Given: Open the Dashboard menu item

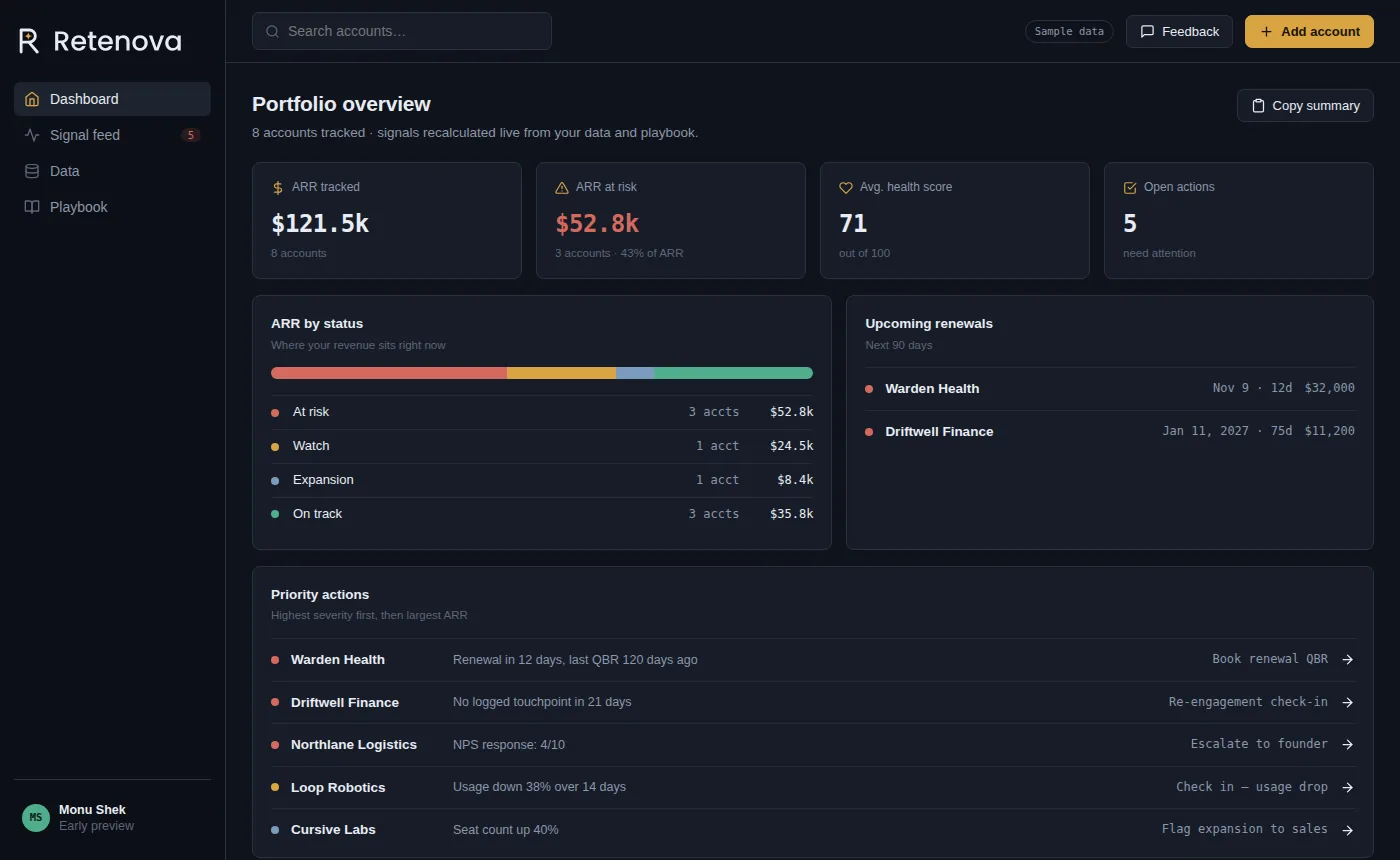Looking at the screenshot, I should point(112,99).
